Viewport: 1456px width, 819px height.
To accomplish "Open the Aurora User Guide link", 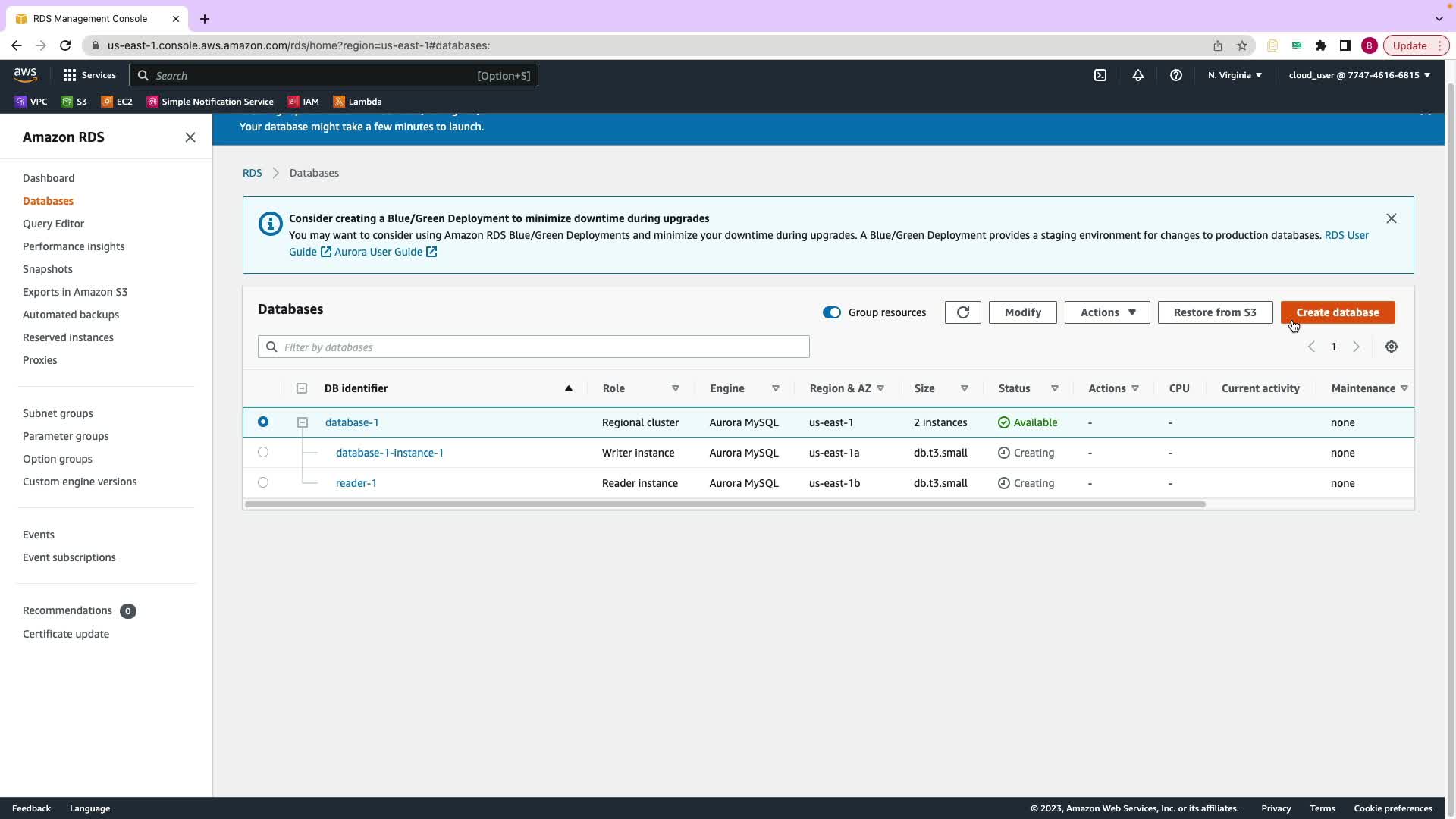I will [x=378, y=252].
